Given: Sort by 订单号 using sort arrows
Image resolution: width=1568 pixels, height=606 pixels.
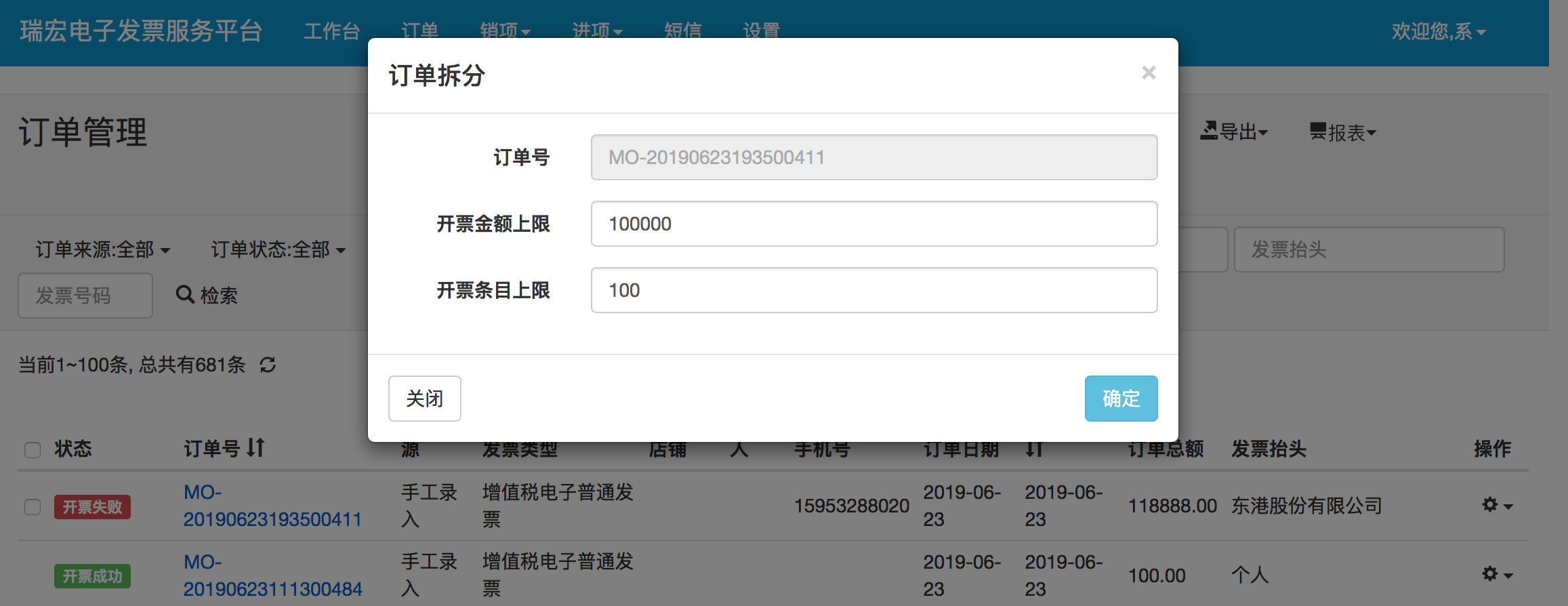Looking at the screenshot, I should click(255, 448).
